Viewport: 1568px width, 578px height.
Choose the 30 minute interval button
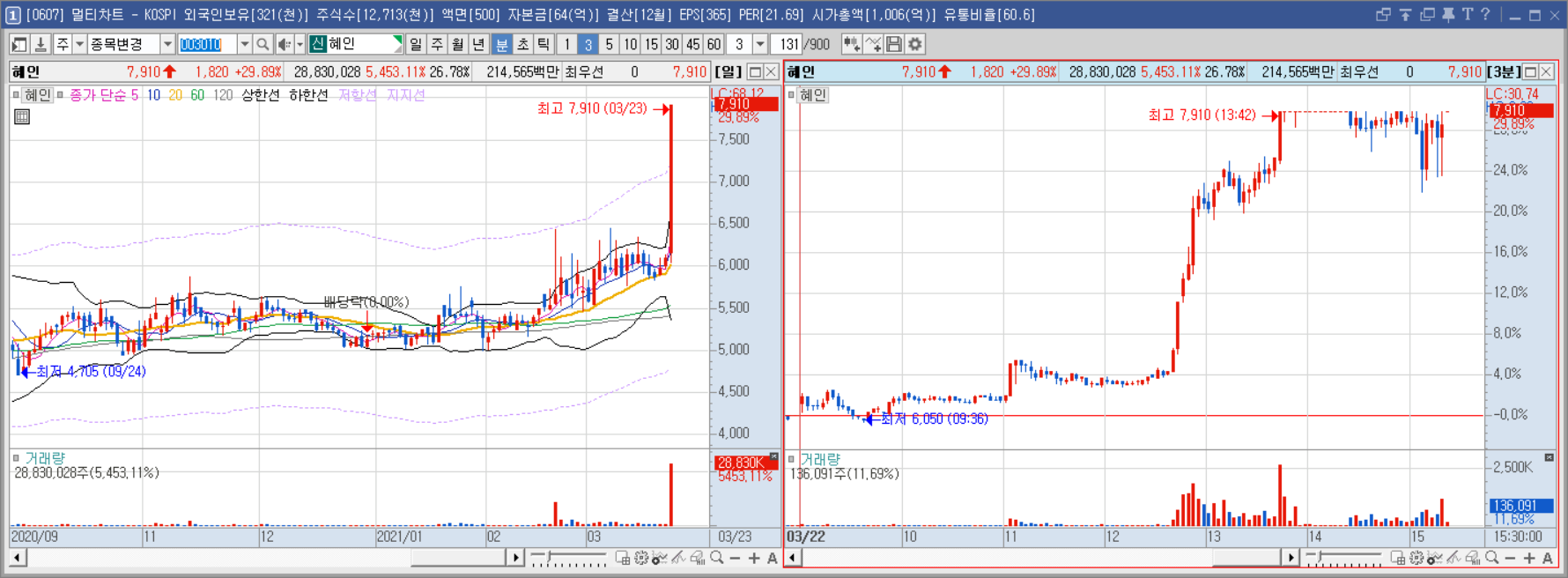click(672, 44)
